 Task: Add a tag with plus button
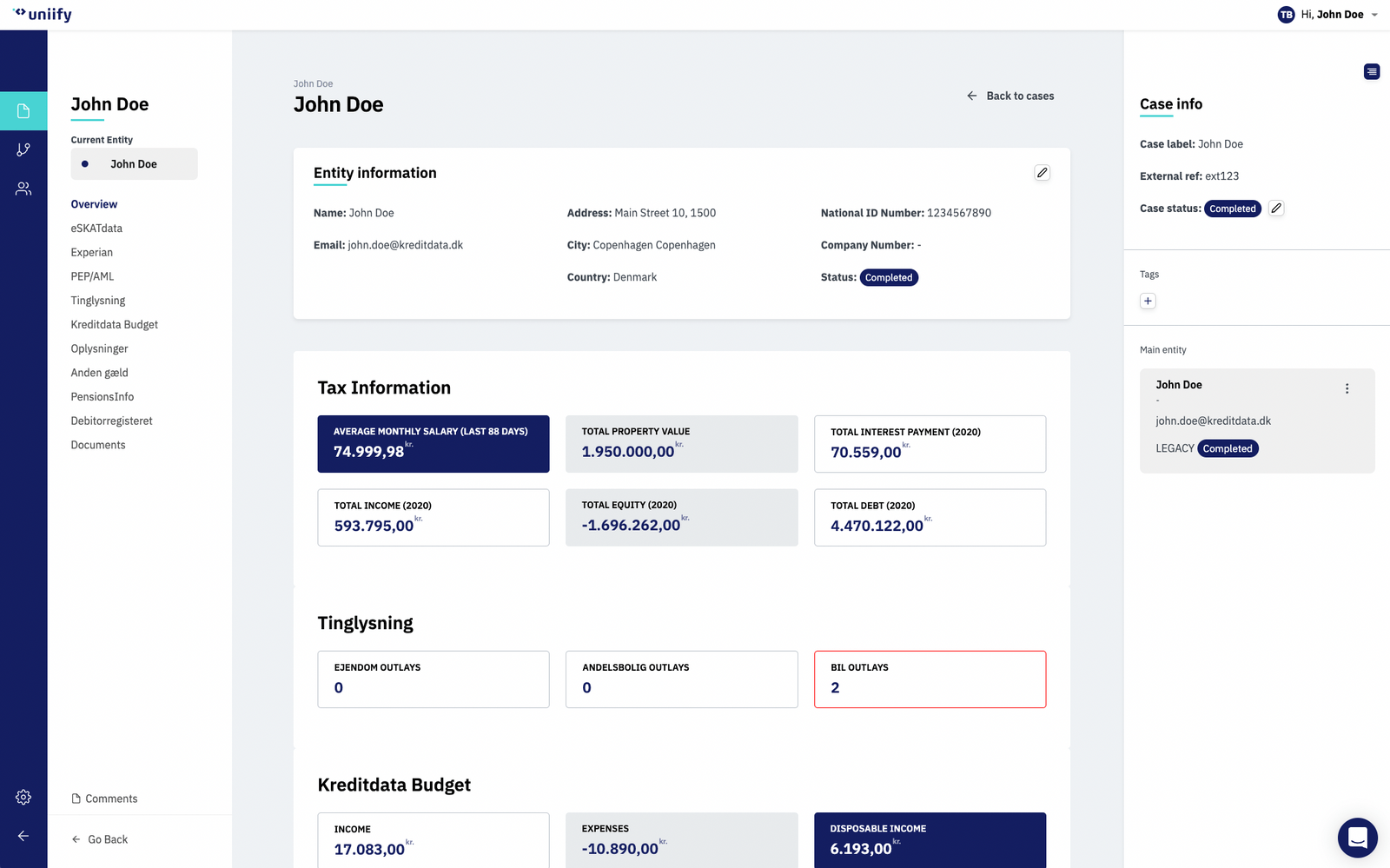1148,301
